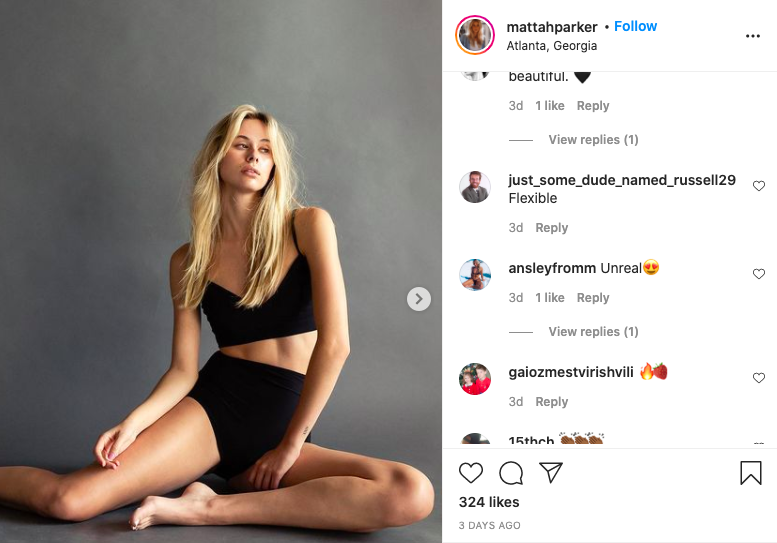Like gaiozmestvirishvili's comment

coord(759,378)
